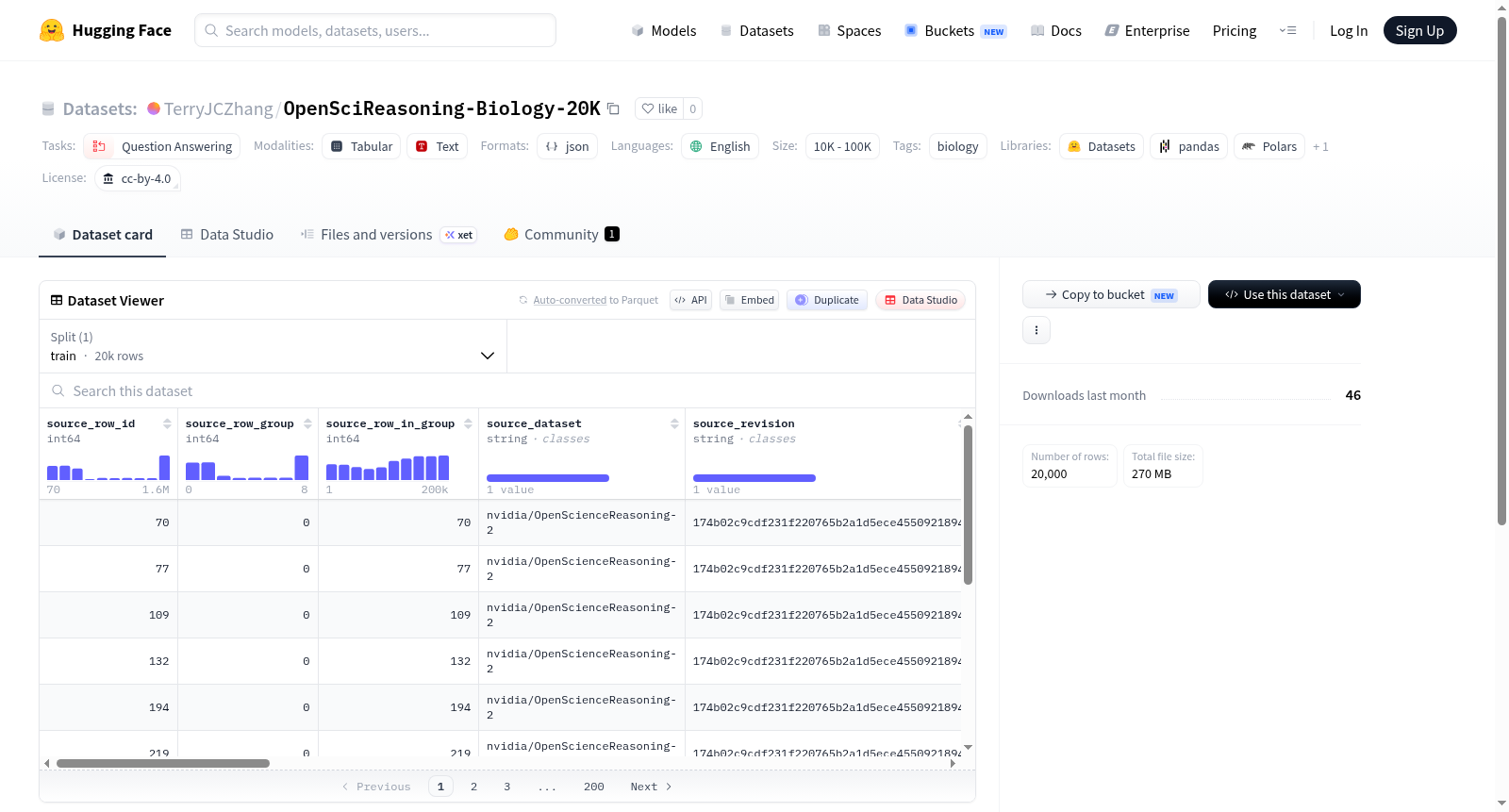The height and width of the screenshot is (812, 1509).
Task: Click the 10K - 100K size tag
Action: point(843,146)
